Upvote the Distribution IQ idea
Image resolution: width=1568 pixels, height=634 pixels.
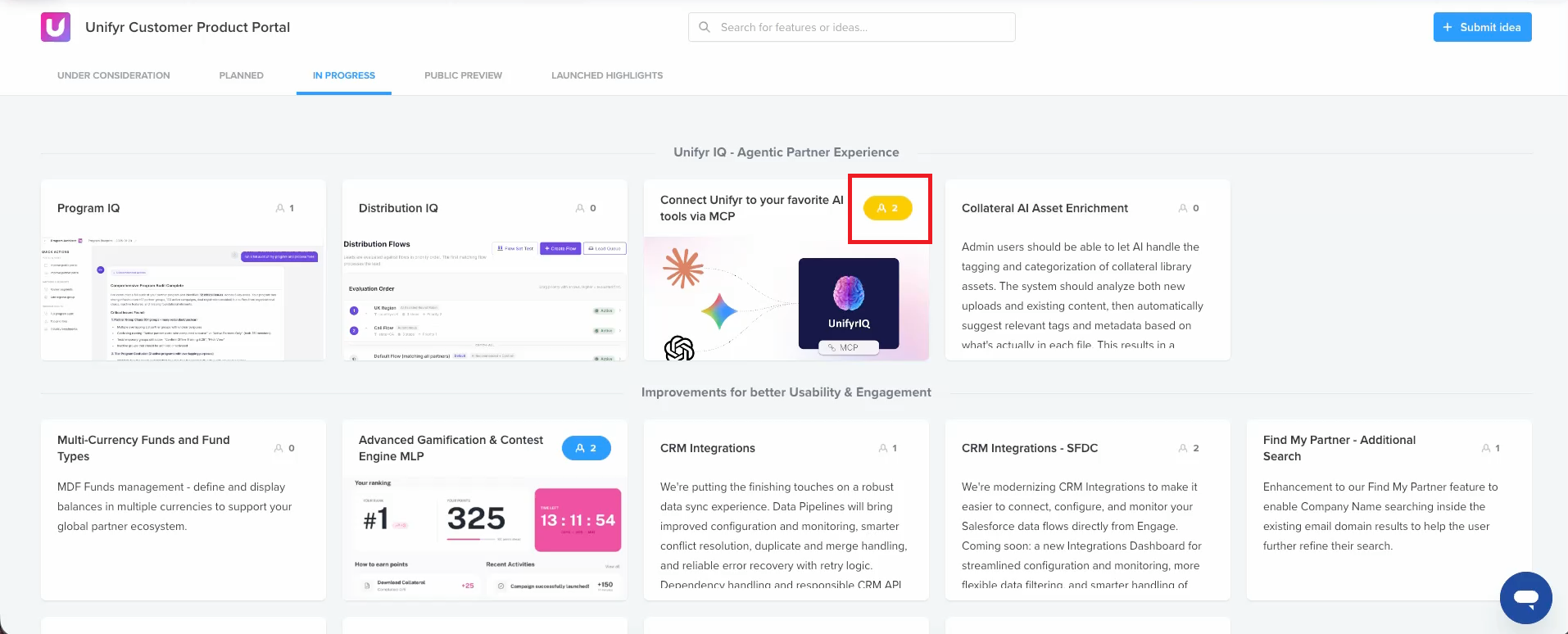(587, 208)
